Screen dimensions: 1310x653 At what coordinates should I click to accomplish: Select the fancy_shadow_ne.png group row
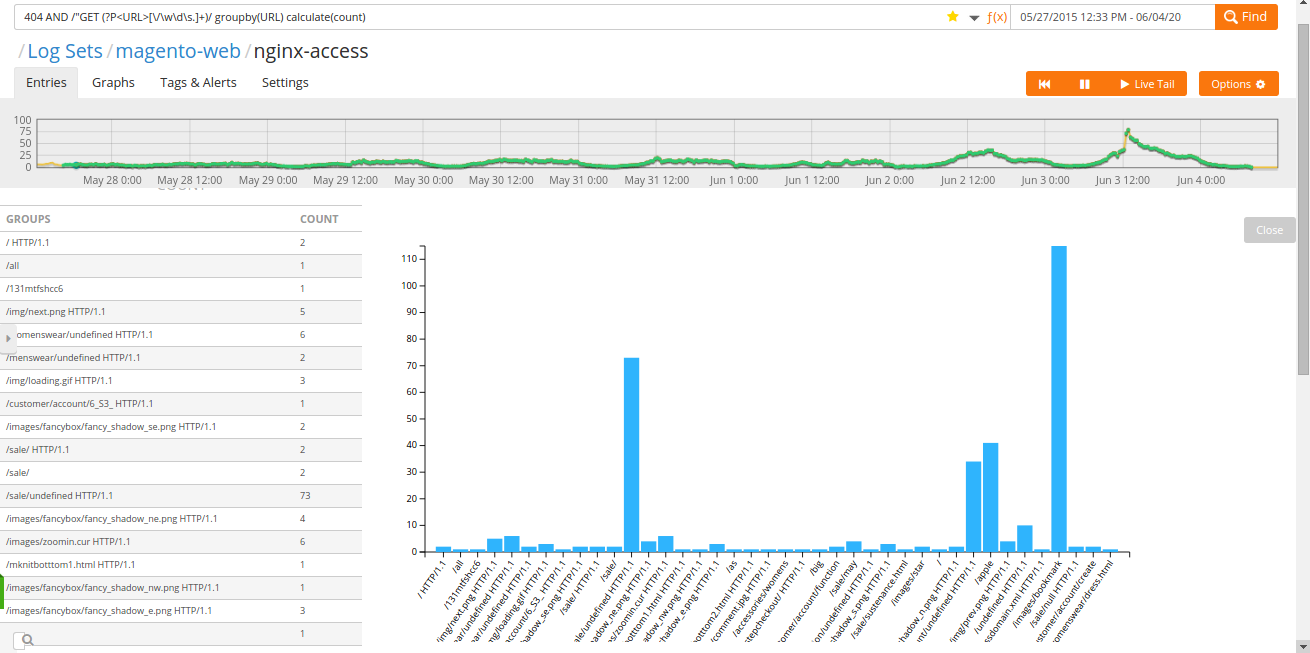[181, 519]
